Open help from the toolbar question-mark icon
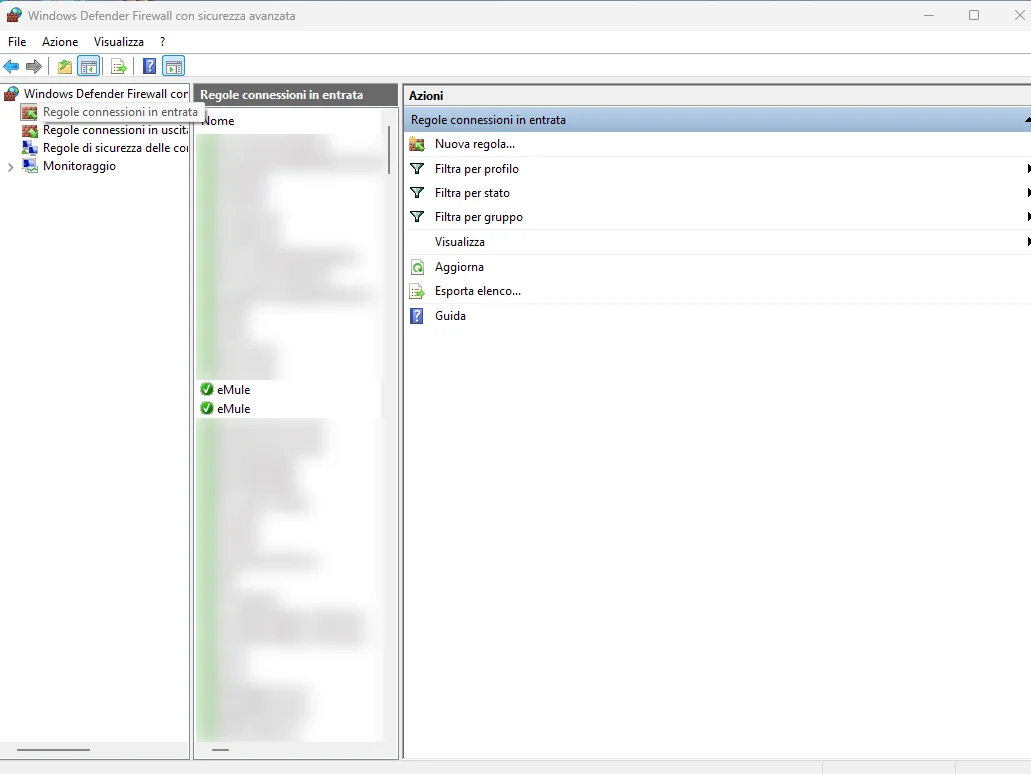1031x774 pixels. tap(149, 66)
